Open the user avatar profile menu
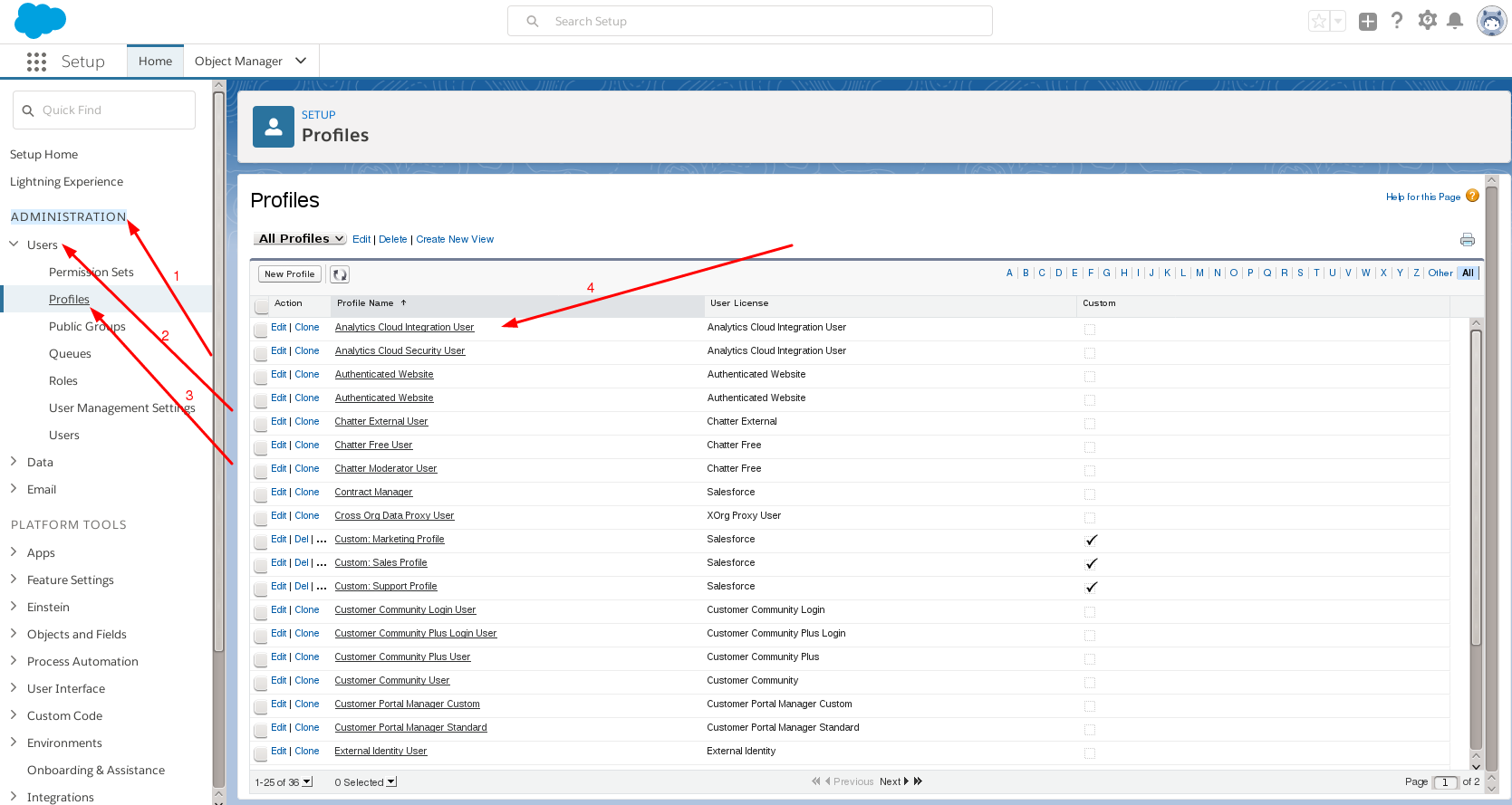 [1491, 21]
